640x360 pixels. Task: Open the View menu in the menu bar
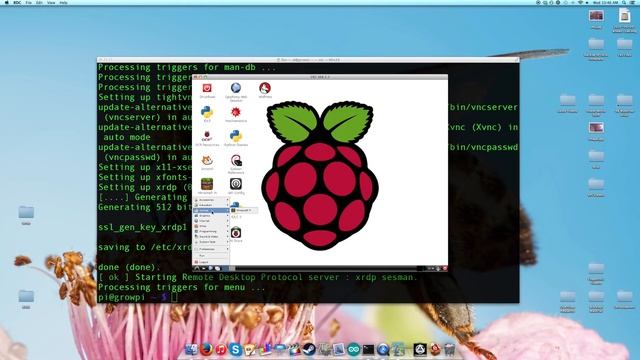(51, 2)
